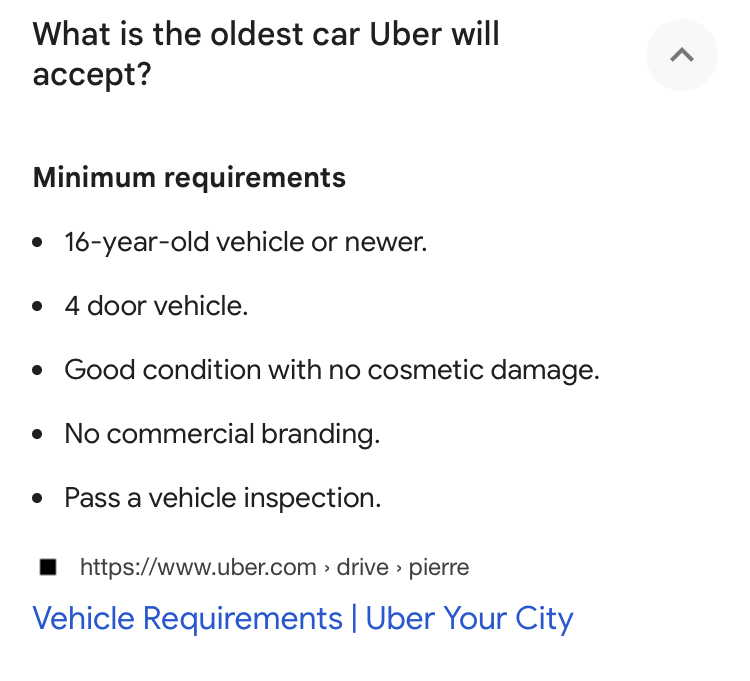Click the https://www.uber.com URL text
The height and width of the screenshot is (681, 750).
198,568
